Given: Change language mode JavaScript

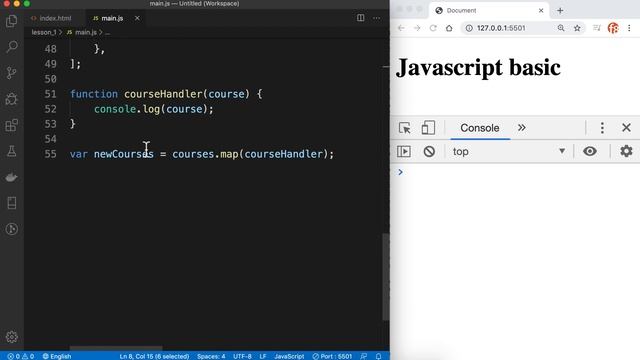Looking at the screenshot, I should [x=289, y=356].
